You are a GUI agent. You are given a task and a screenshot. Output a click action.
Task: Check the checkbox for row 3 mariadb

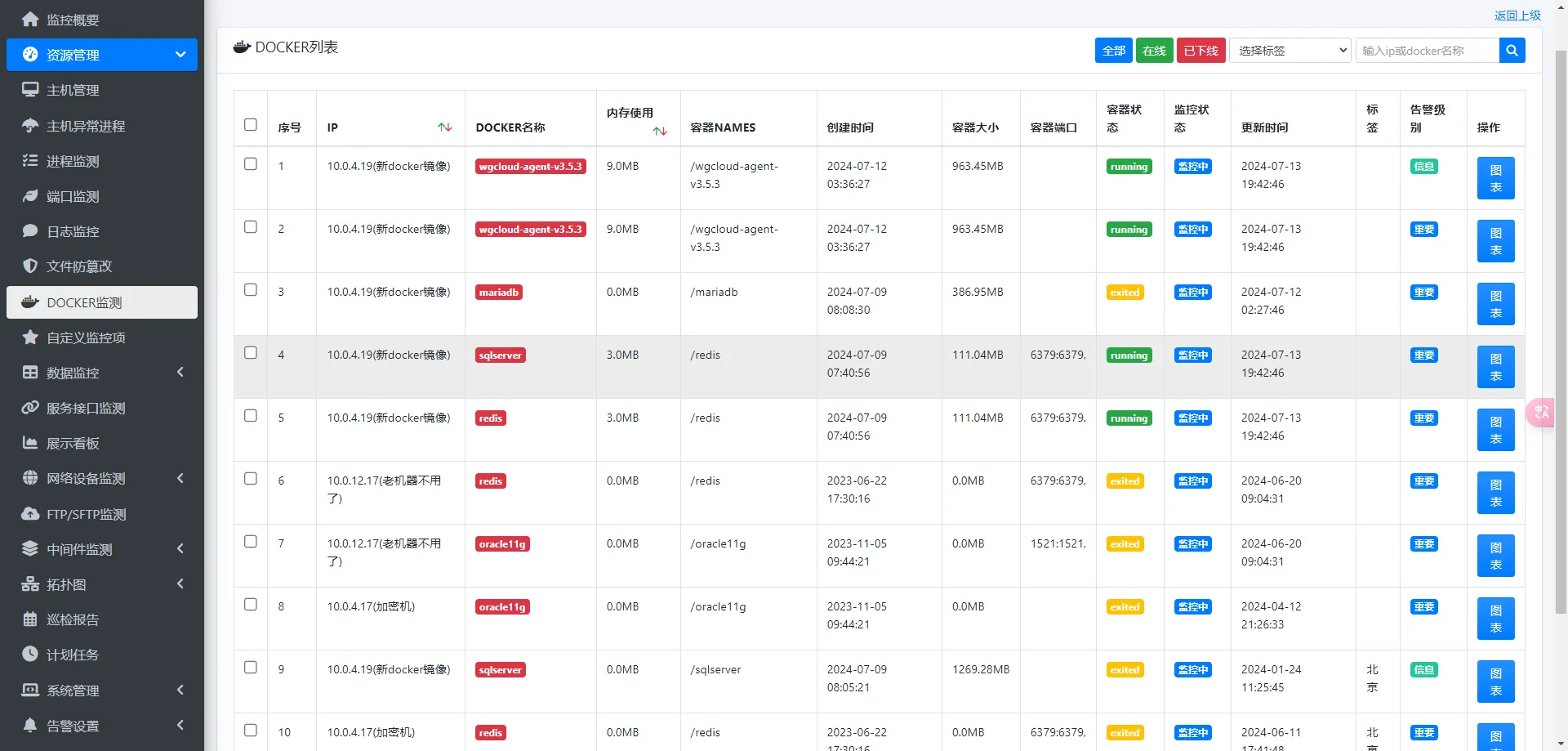click(251, 289)
